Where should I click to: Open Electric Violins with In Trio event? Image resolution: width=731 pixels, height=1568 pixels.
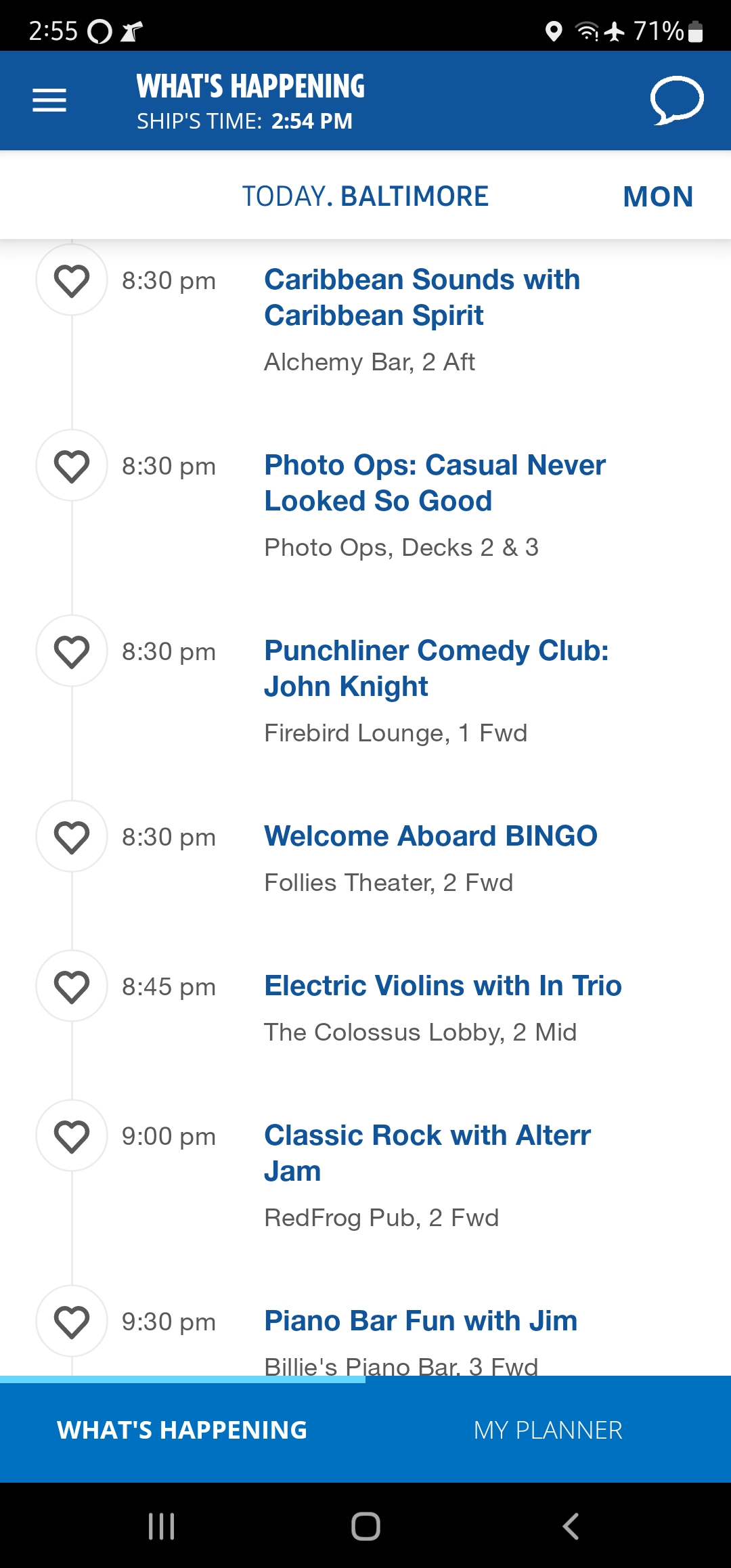pos(443,986)
